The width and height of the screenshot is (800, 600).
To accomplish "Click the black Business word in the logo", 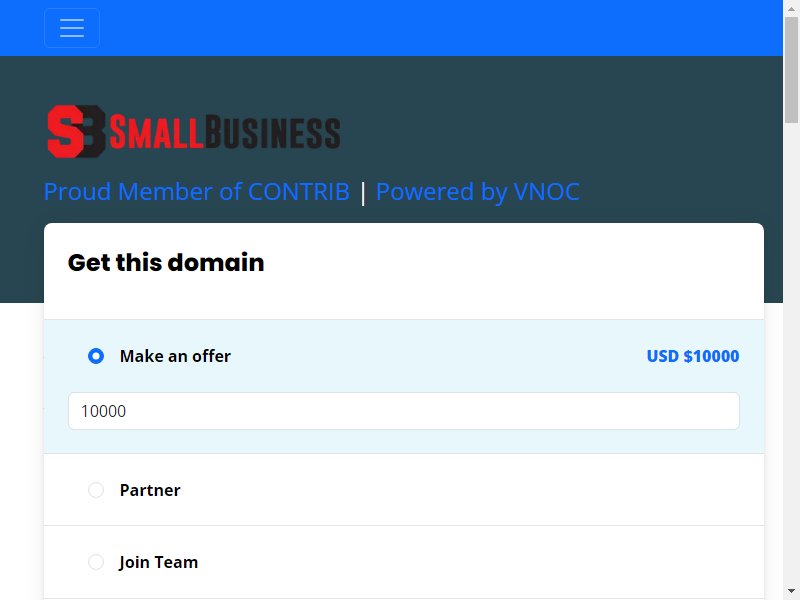I will click(273, 133).
